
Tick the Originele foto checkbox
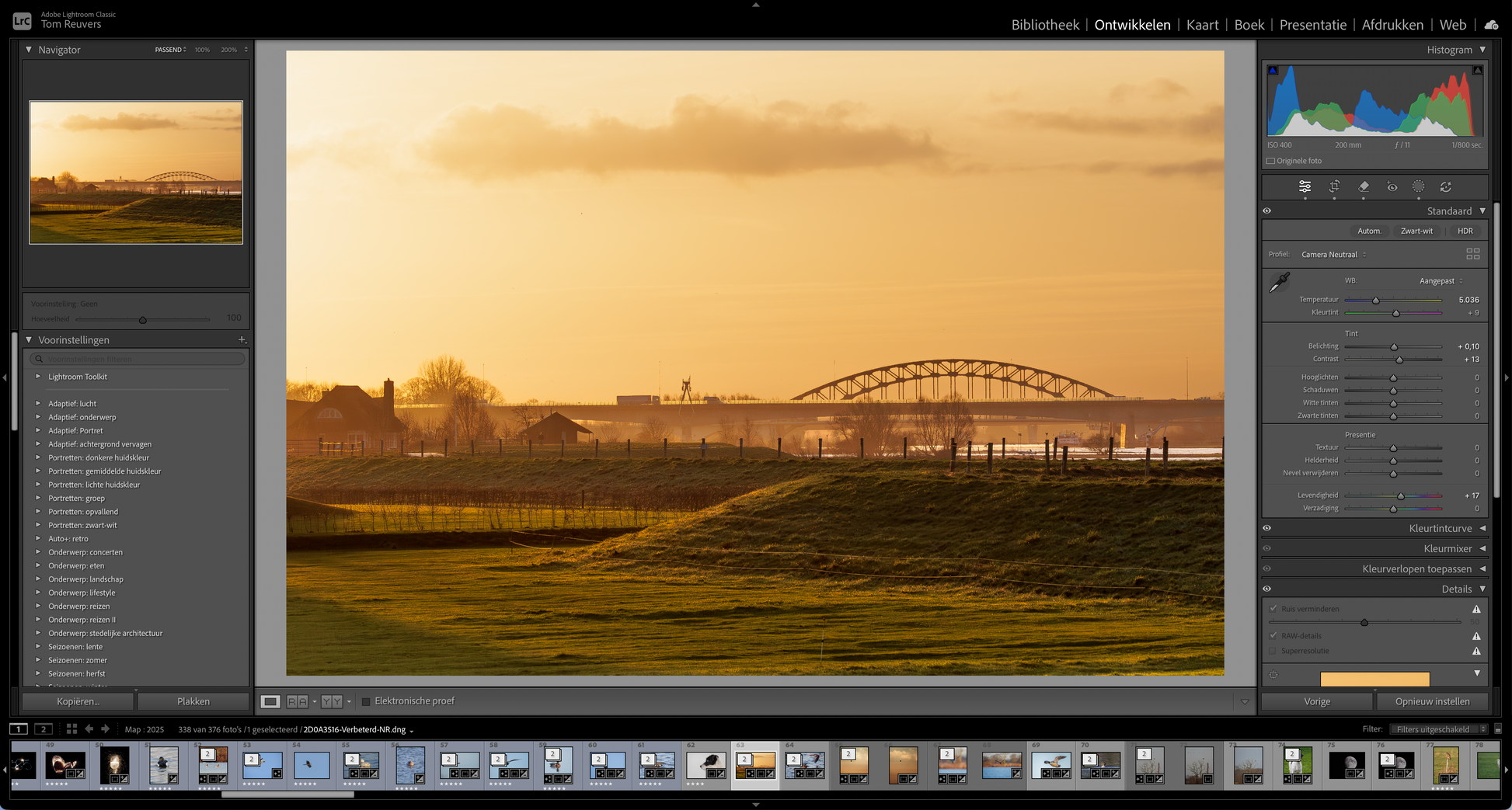pos(1271,161)
